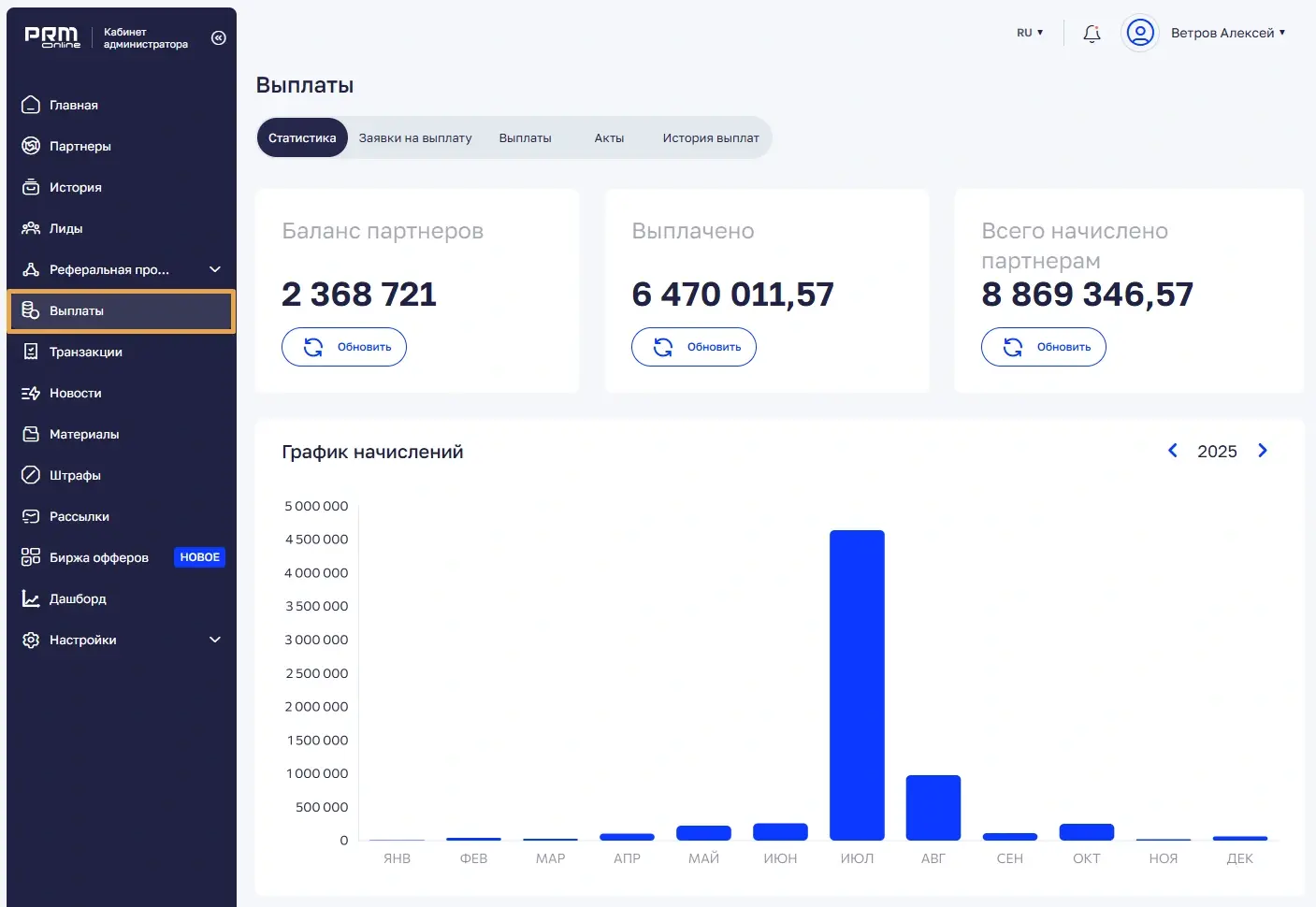Image resolution: width=1316 pixels, height=907 pixels.
Task: Open Партнеры icon in sidebar
Action: 31,146
